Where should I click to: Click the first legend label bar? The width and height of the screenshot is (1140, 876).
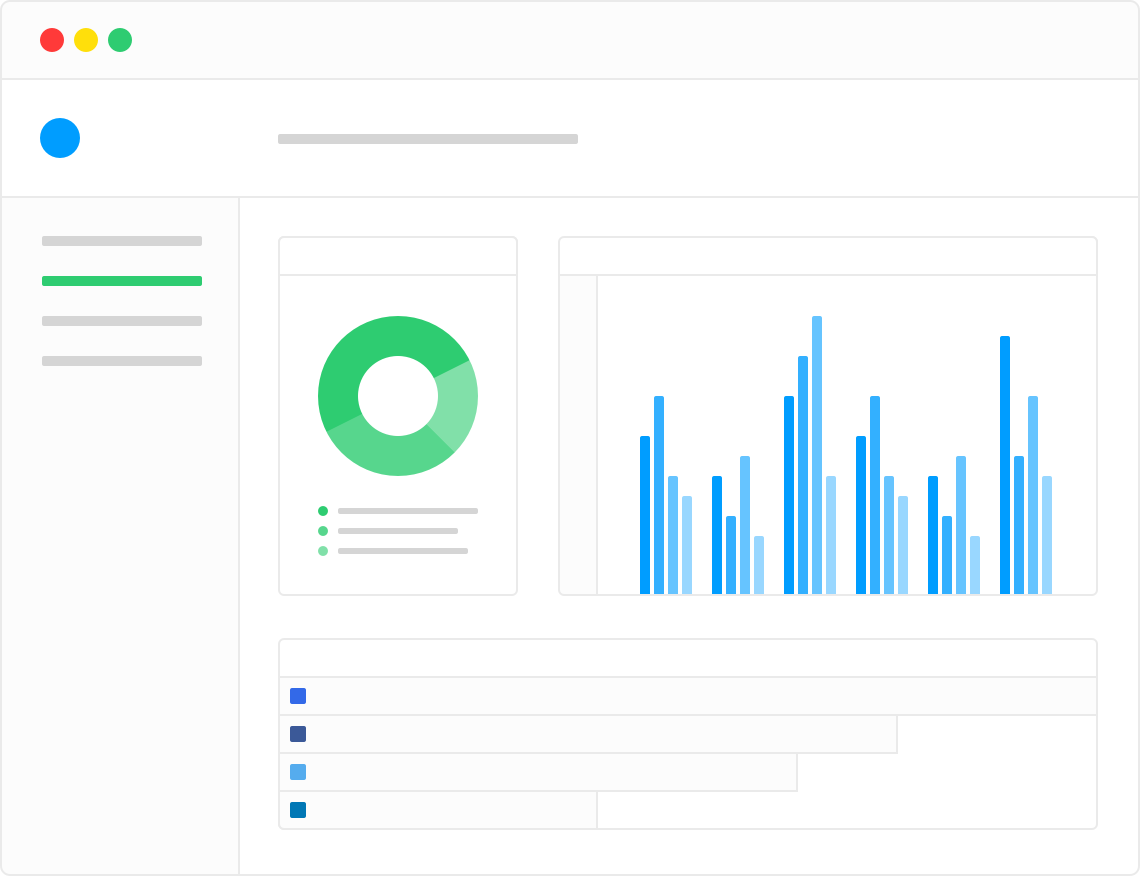(x=408, y=511)
